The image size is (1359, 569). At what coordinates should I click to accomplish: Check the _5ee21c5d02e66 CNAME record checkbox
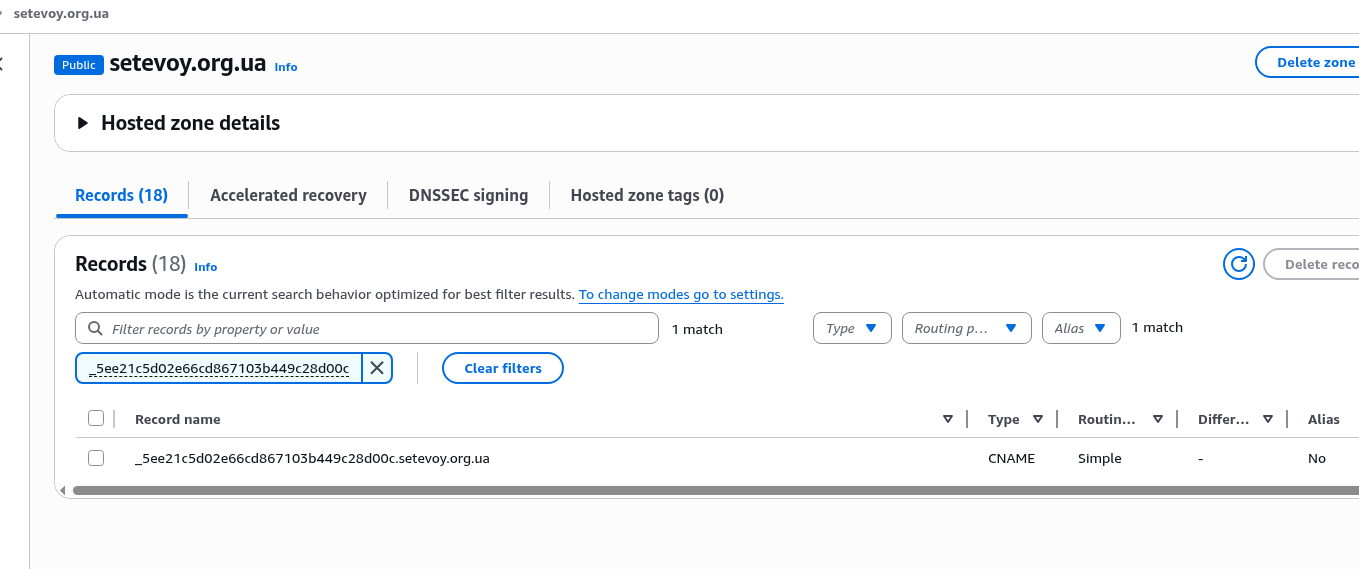click(96, 458)
